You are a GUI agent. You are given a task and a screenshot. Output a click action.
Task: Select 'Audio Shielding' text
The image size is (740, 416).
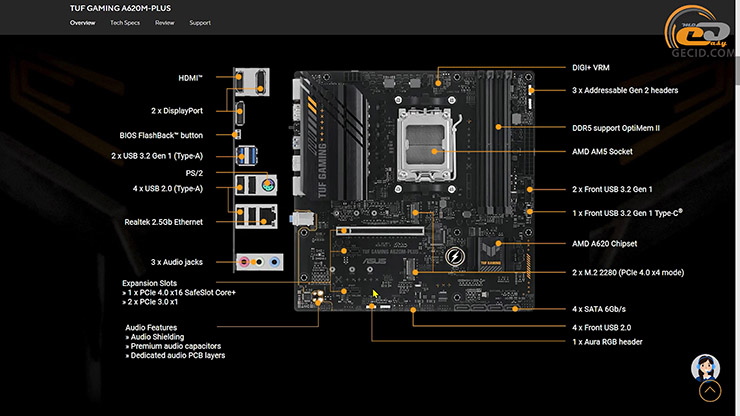[x=157, y=337]
